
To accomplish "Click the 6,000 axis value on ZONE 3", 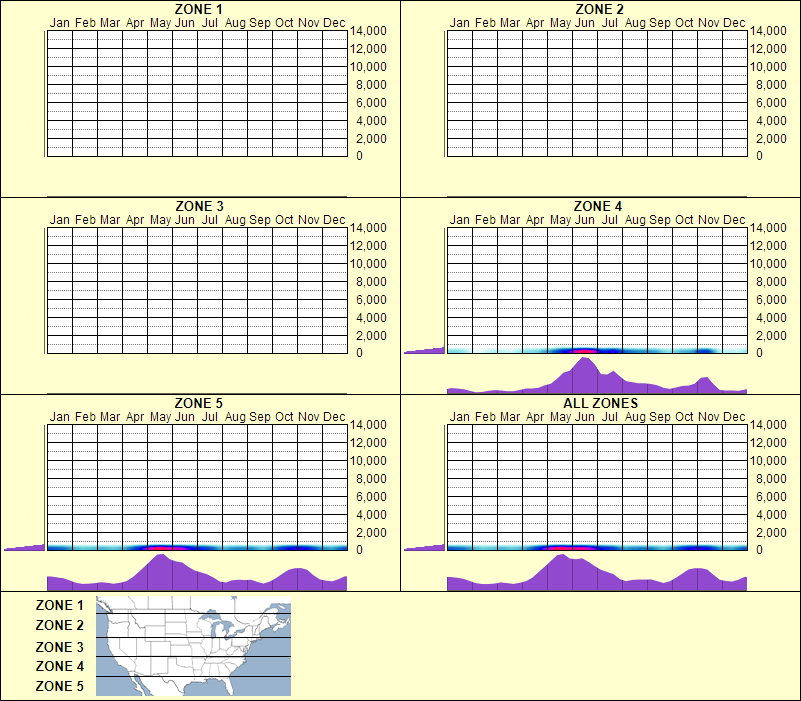I will pyautogui.click(x=371, y=299).
